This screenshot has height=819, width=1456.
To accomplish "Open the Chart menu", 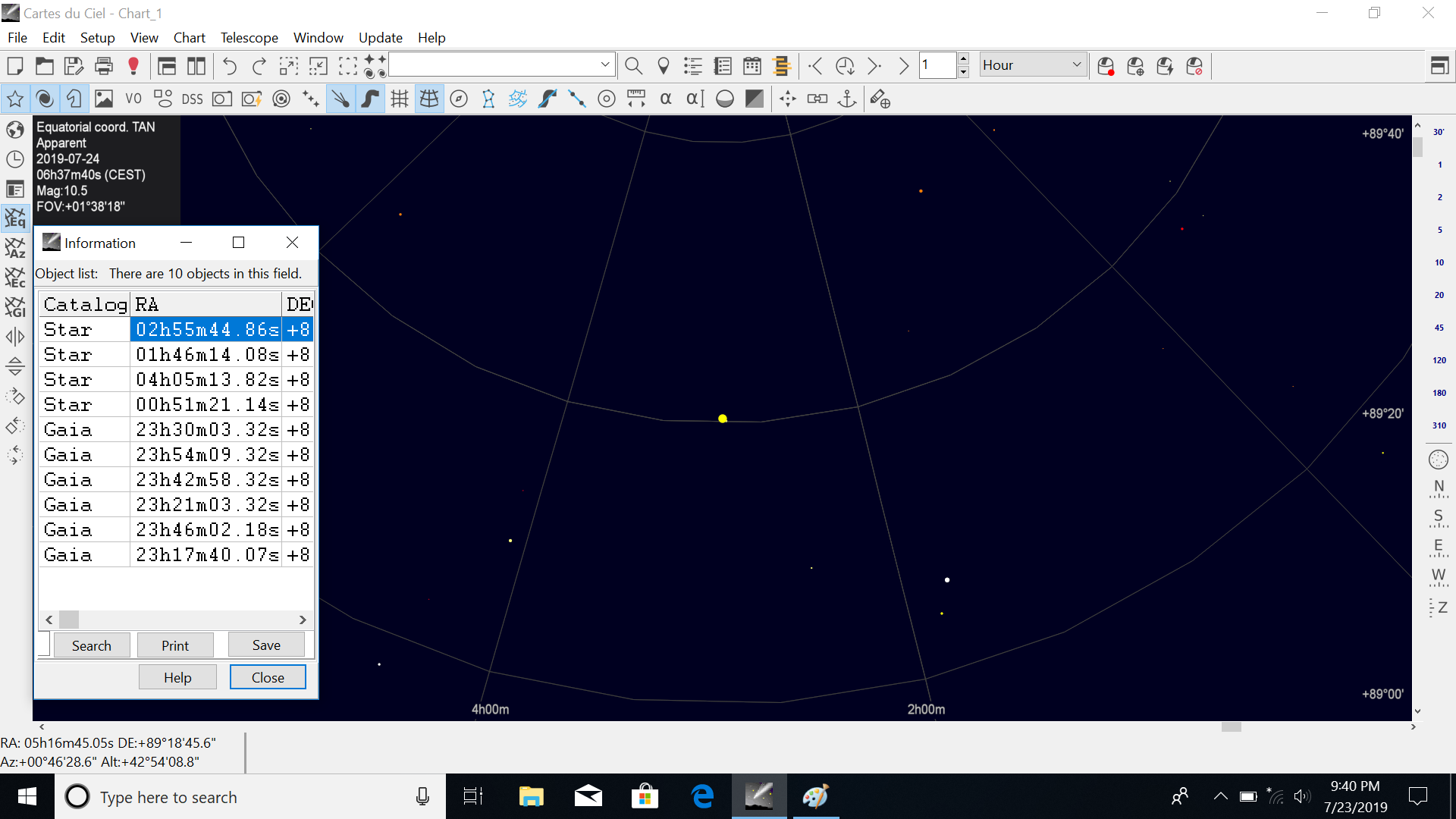I will (x=189, y=37).
